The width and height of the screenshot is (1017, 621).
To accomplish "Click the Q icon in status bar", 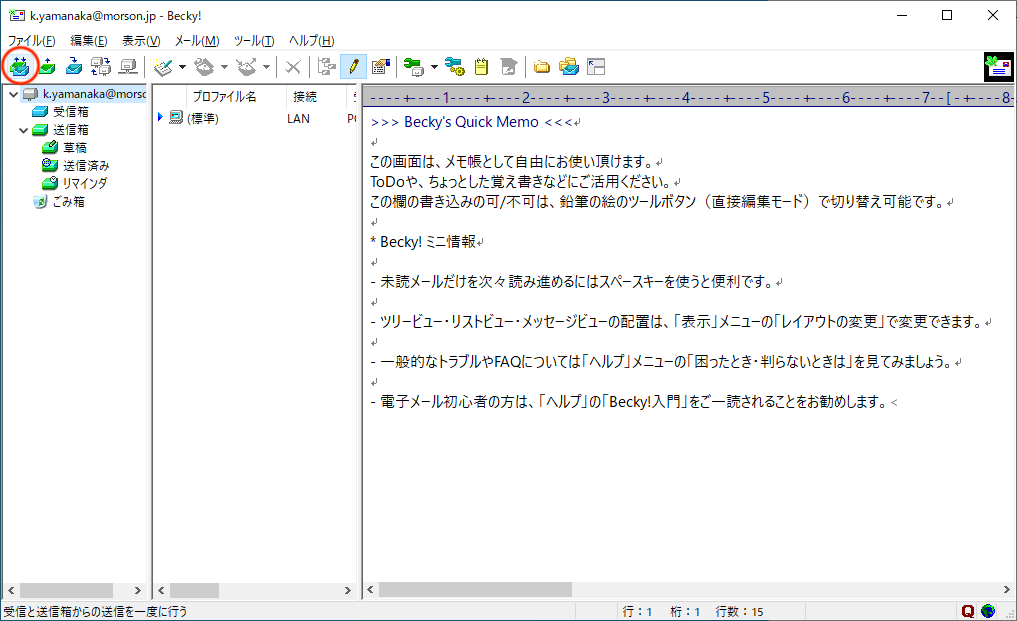I will 968,611.
